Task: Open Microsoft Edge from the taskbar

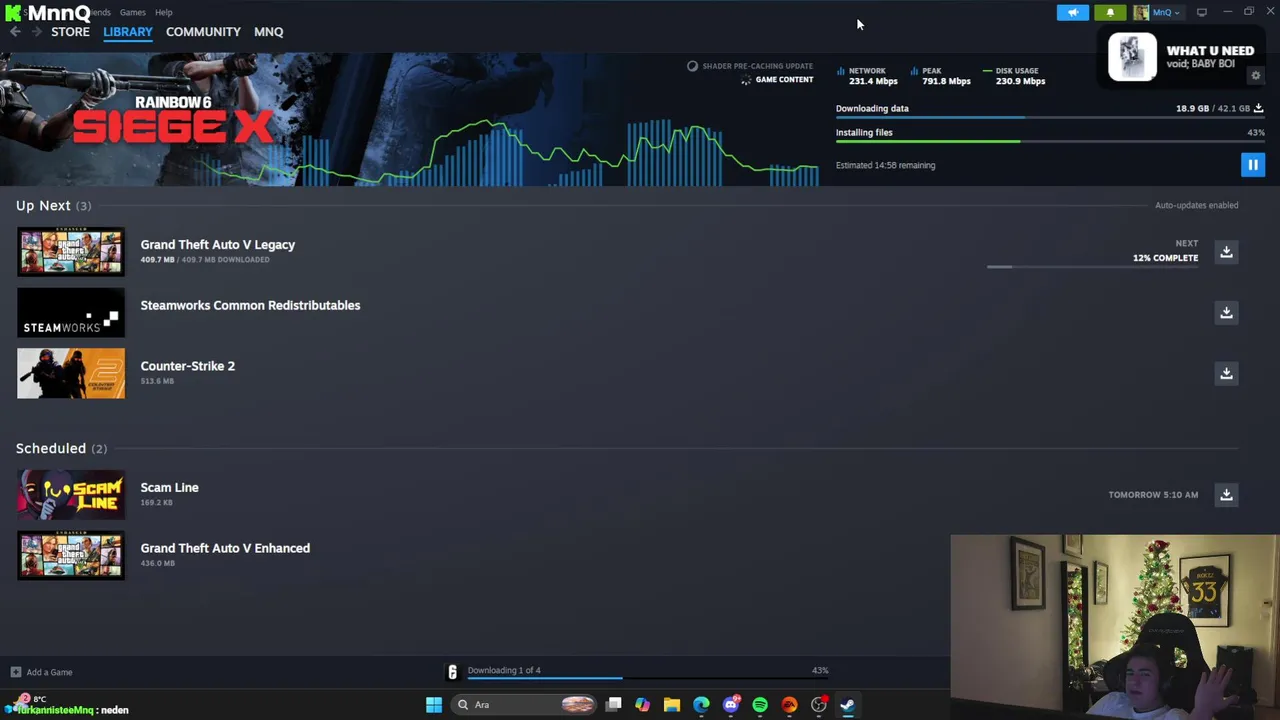Action: 701,705
